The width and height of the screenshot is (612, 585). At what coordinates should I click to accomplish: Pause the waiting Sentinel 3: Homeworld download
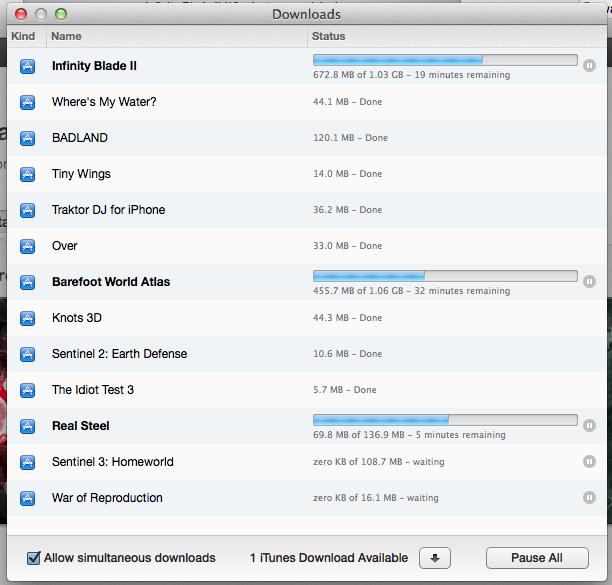tap(589, 462)
